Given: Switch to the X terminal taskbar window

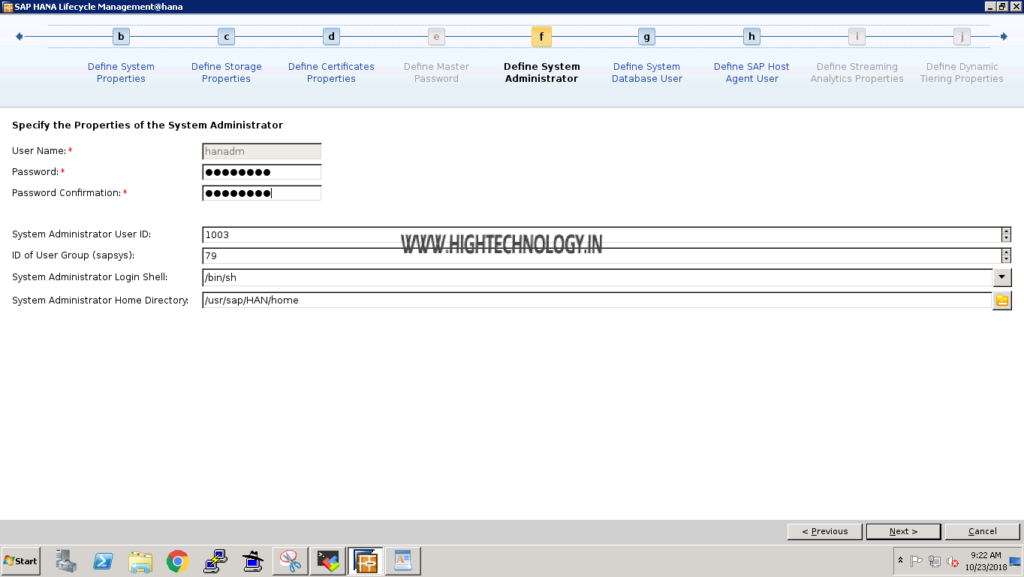Looking at the screenshot, I should pyautogui.click(x=328, y=561).
